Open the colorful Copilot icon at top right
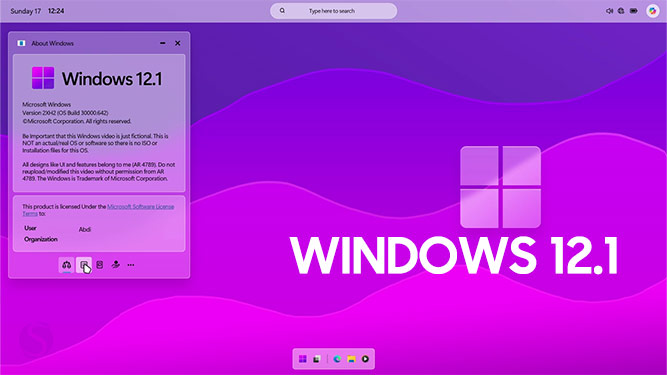 click(653, 11)
